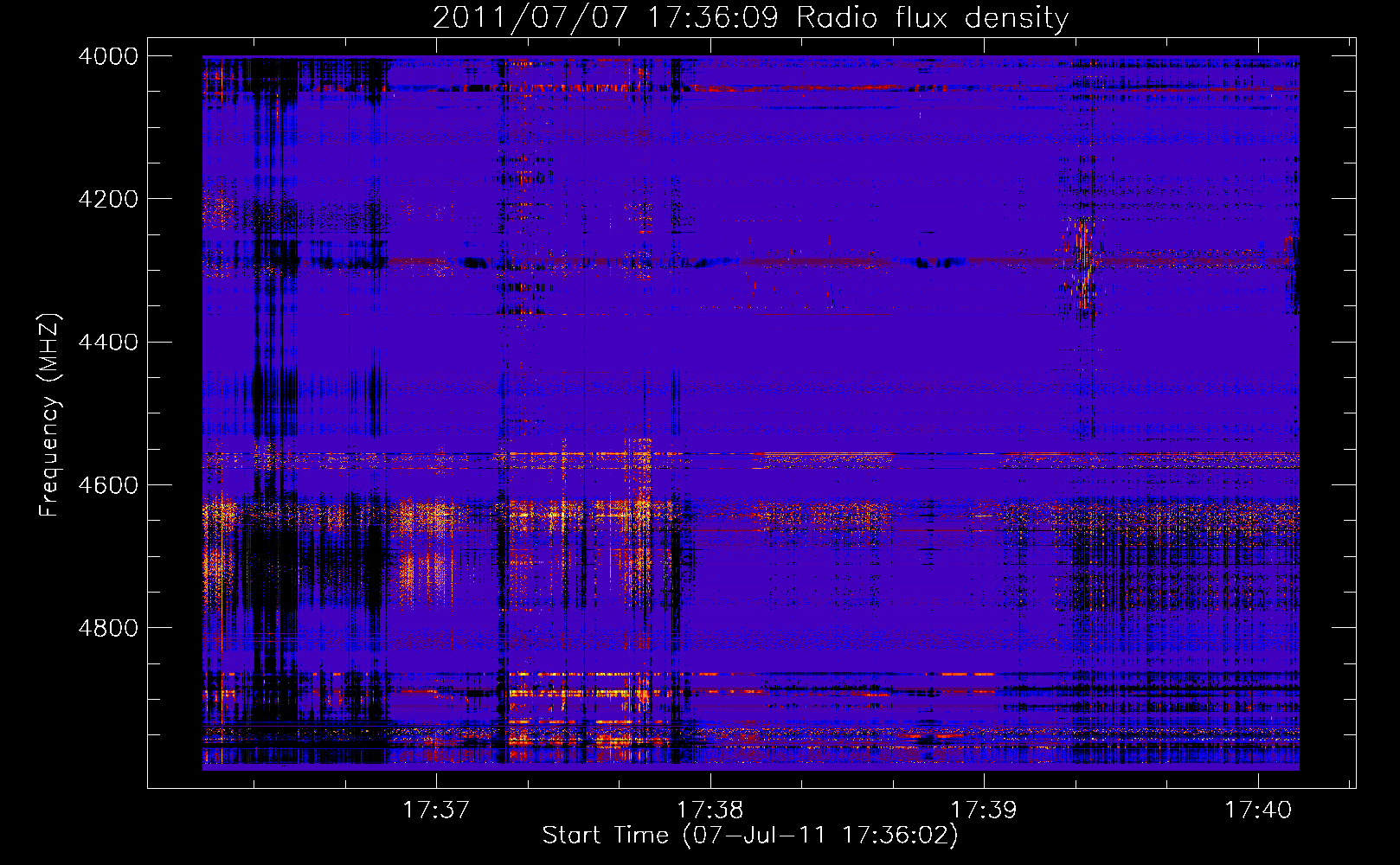Click the 17:40 time tick label
Viewport: 1400px width, 865px height.
click(1257, 811)
